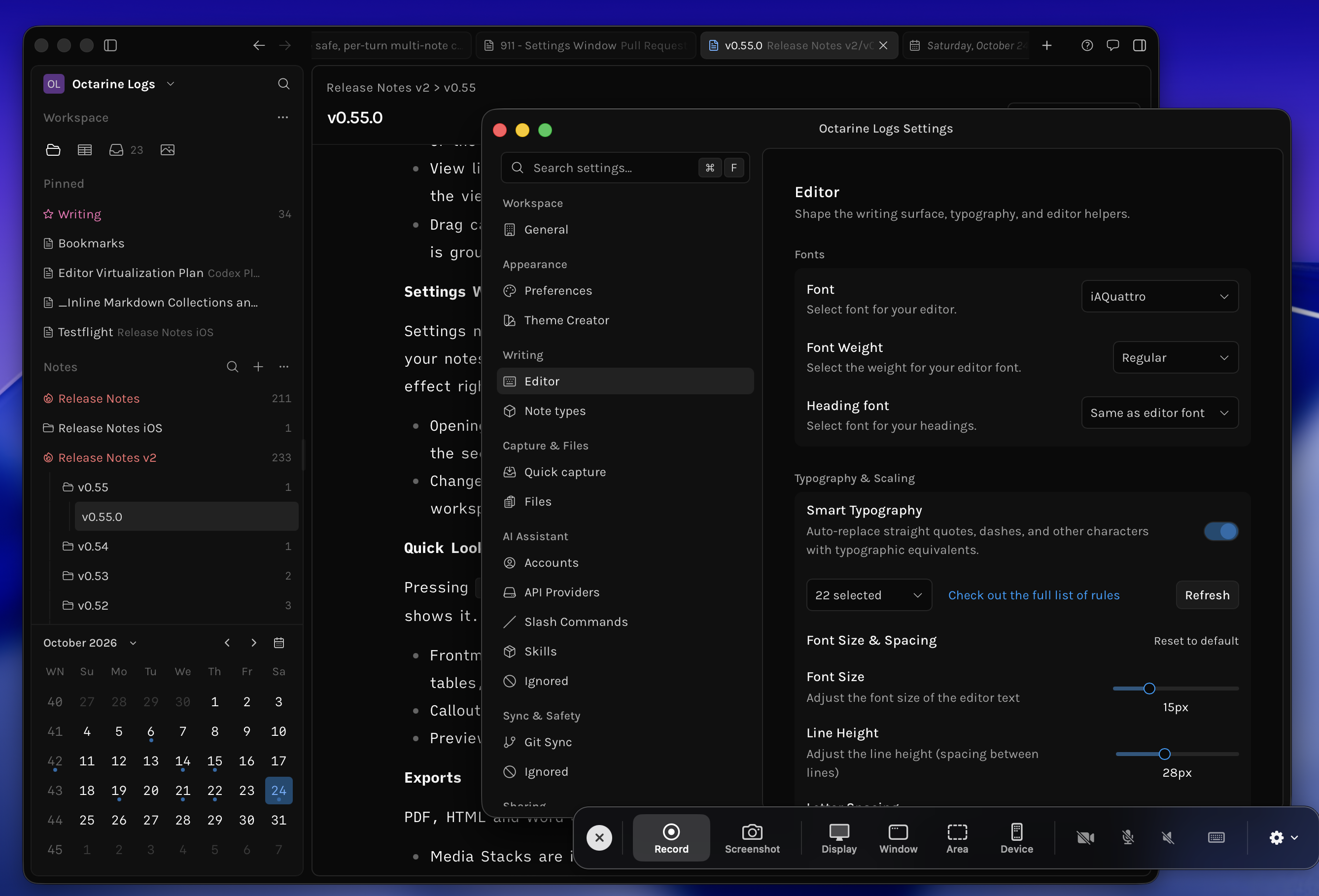Open the Font Weight dropdown showing Regular

tap(1176, 357)
